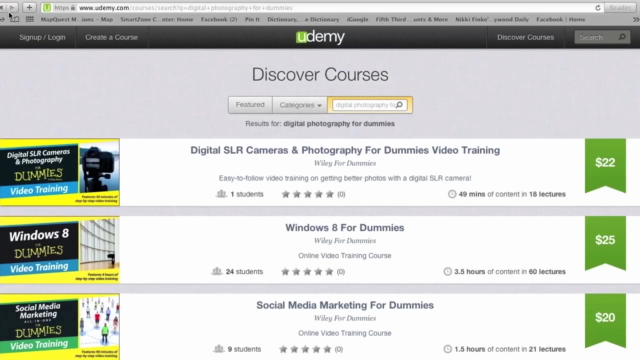Click the Pin It bookmark
The image size is (640, 360).
[252, 19]
